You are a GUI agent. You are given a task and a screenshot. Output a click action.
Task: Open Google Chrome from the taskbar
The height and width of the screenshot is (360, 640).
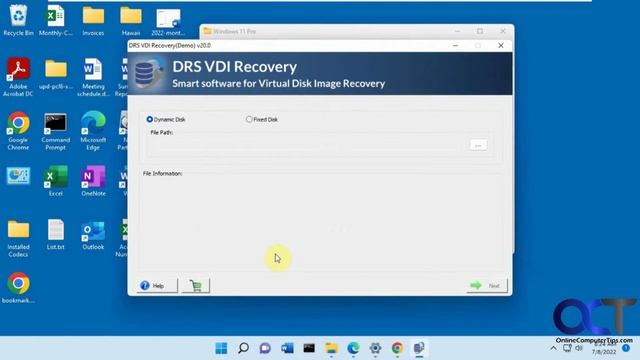pyautogui.click(x=397, y=348)
